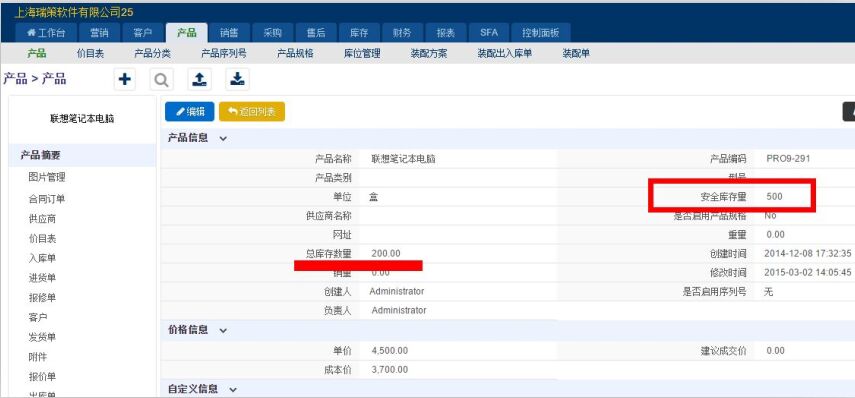Open the 工作台 tab
The height and width of the screenshot is (398, 855).
(x=46, y=33)
